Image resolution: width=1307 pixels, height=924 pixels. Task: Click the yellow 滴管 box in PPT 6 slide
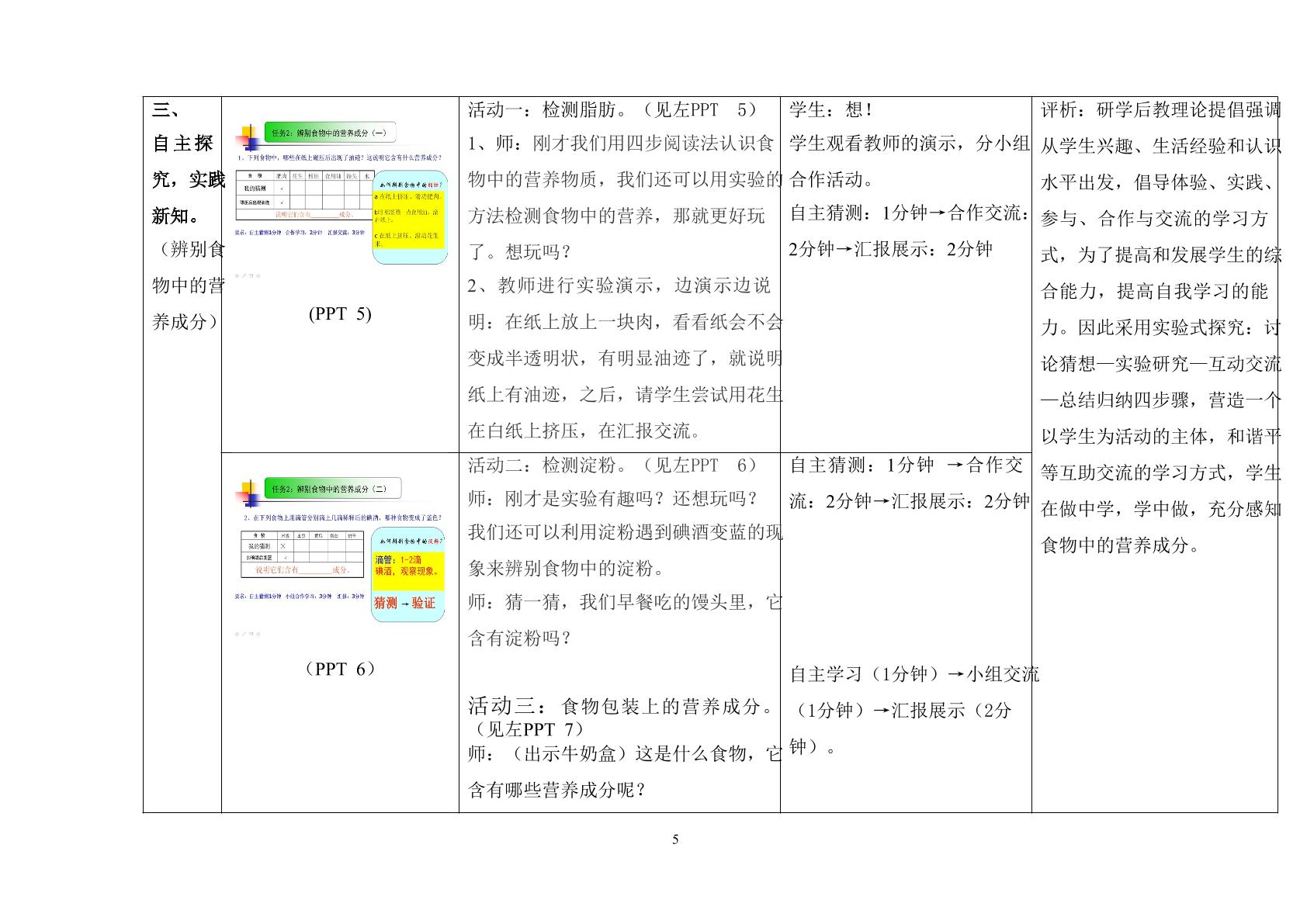click(x=408, y=571)
